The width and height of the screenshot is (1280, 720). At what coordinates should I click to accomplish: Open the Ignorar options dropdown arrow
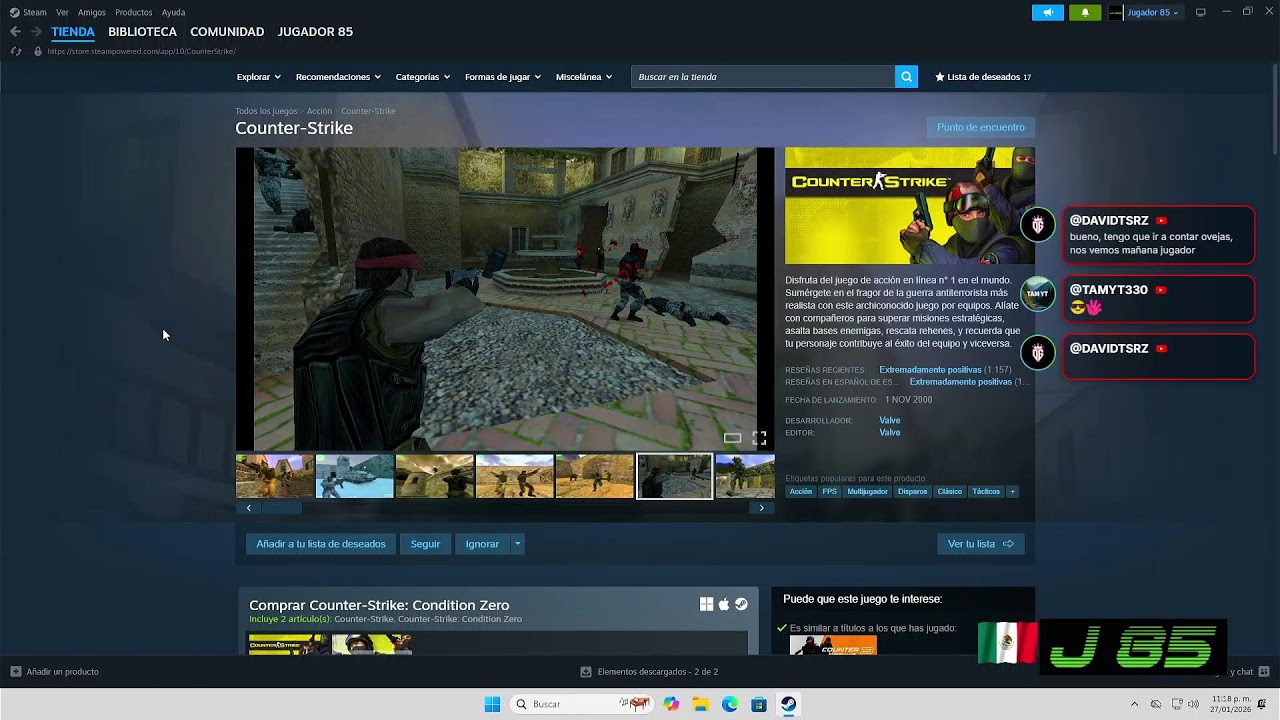[517, 544]
